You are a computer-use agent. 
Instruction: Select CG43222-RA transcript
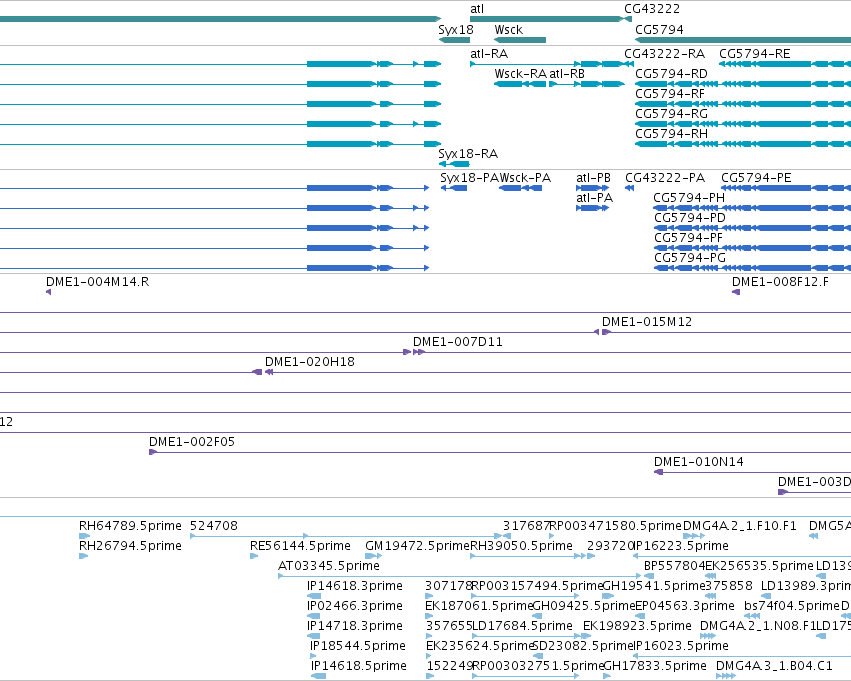click(x=629, y=64)
